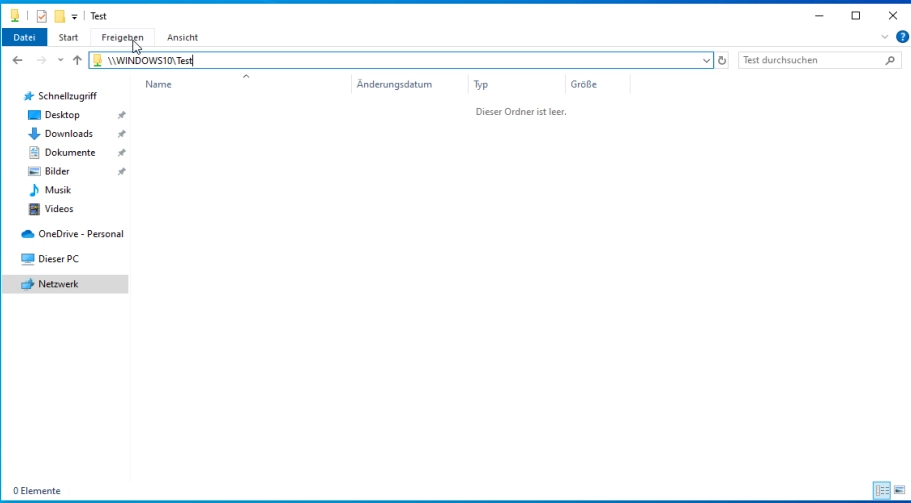Open Downloads in the navigation pane
This screenshot has height=503, width=911.
pos(69,134)
